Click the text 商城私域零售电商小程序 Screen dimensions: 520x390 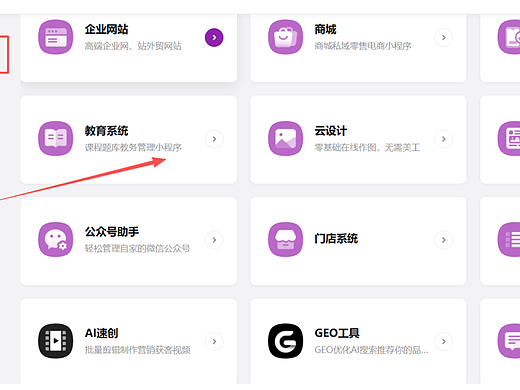point(363,46)
